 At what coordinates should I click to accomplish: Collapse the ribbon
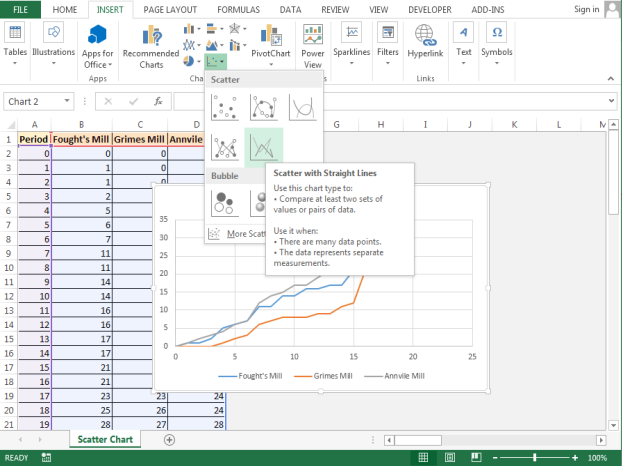(611, 79)
